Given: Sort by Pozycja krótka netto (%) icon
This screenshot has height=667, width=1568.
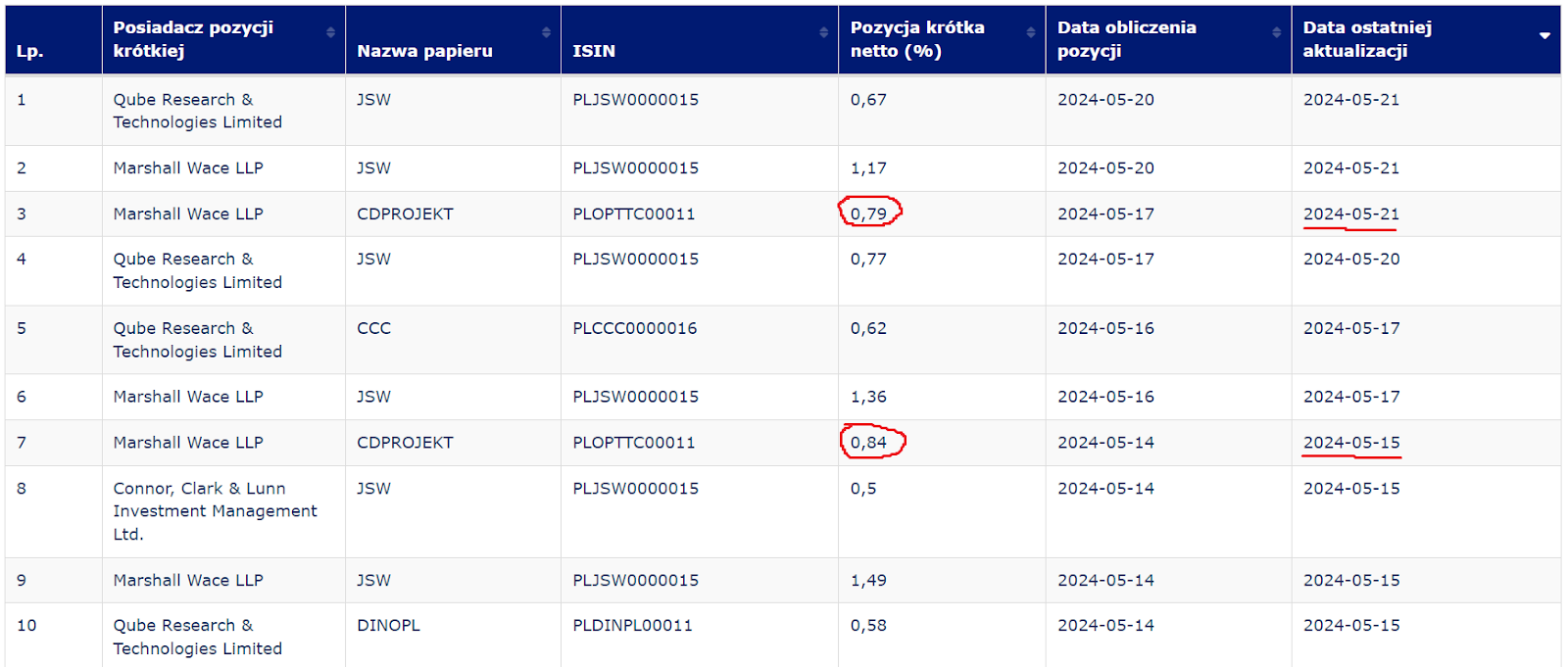Looking at the screenshot, I should [x=1030, y=32].
